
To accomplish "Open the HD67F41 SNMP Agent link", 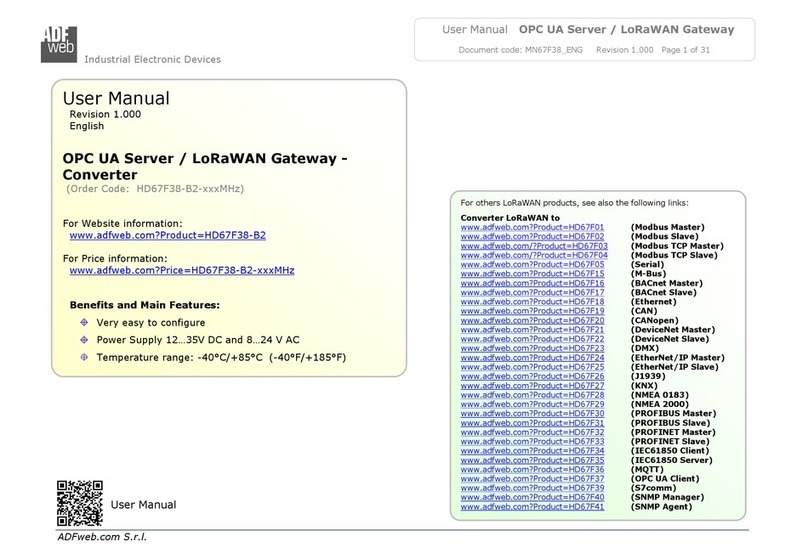I will click(x=532, y=507).
